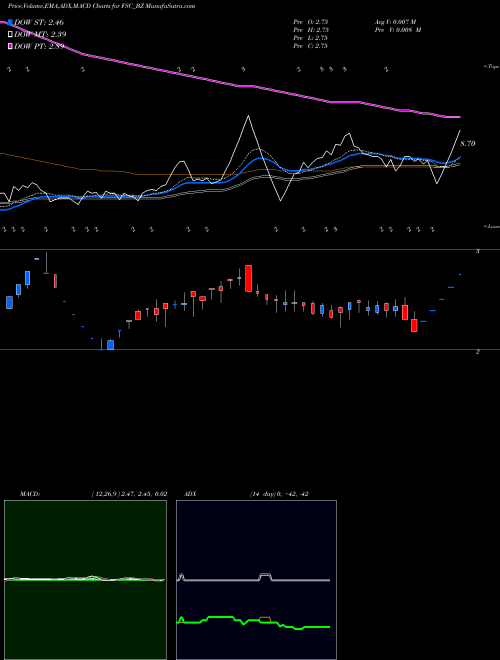Select the 'Pre L: 2.75' value

click(x=311, y=38)
